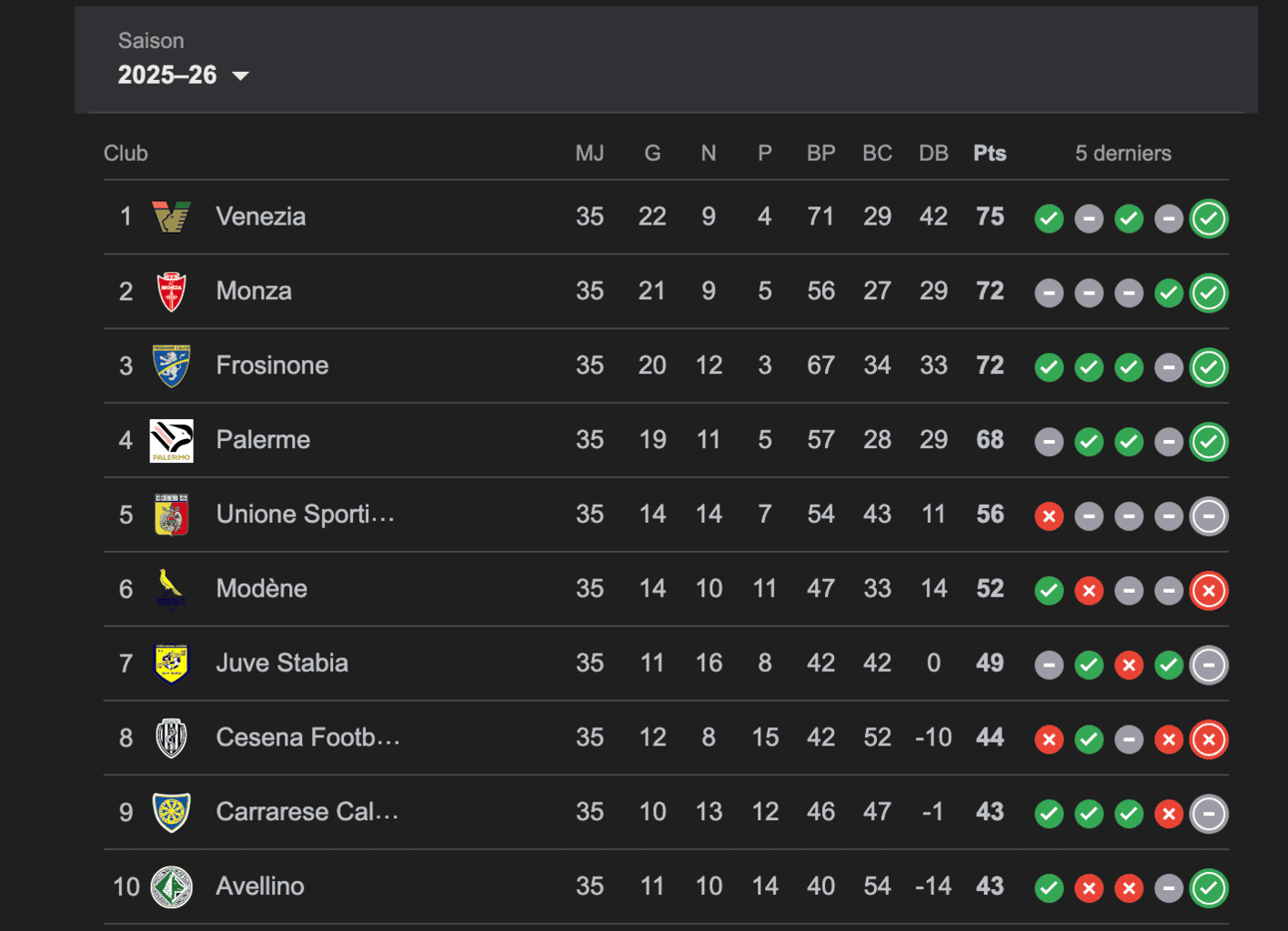Image resolution: width=1288 pixels, height=931 pixels.
Task: Click Cesena's latest loss result icon
Action: coord(1209,740)
